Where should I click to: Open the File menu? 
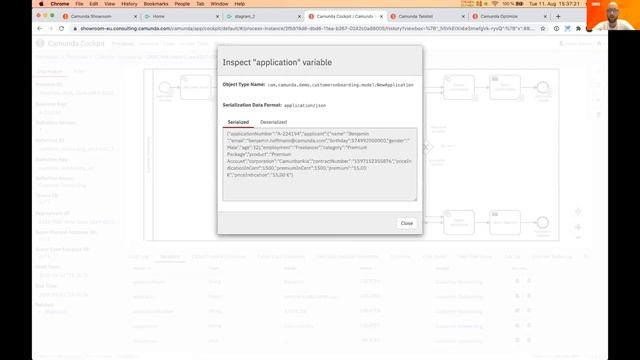(79, 4)
